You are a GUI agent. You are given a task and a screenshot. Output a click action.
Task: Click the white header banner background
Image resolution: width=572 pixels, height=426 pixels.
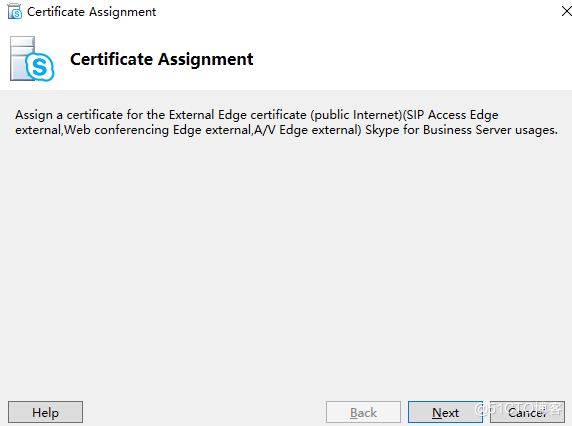pos(401,58)
